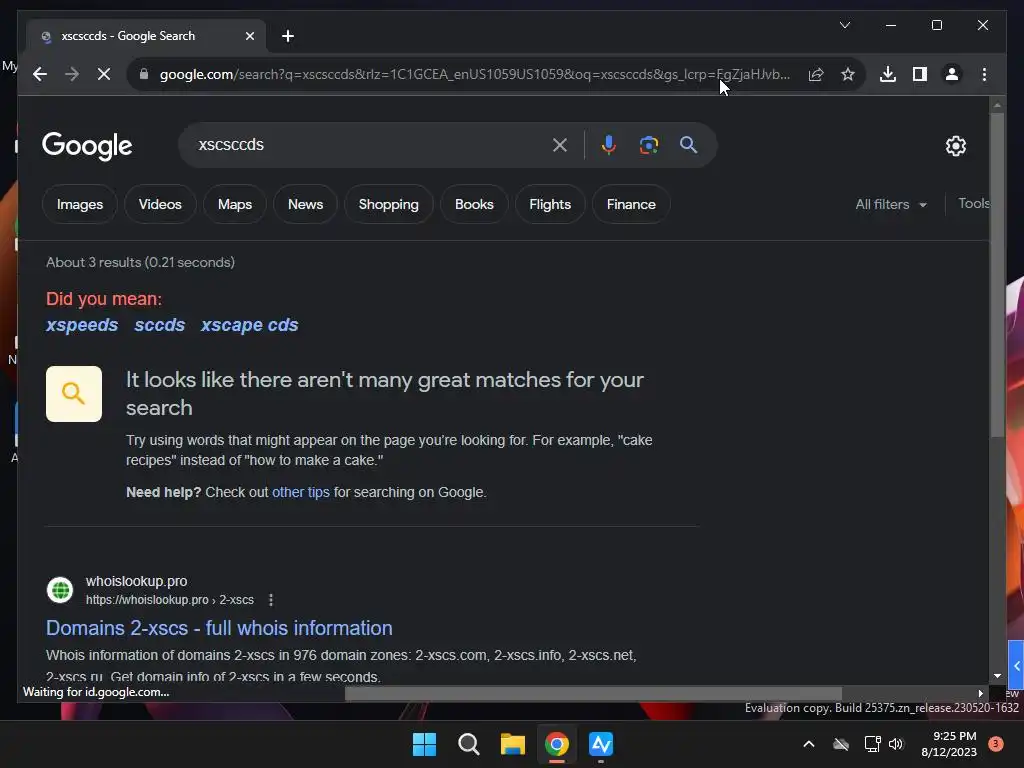This screenshot has width=1024, height=768.
Task: Show hidden system tray icons
Action: (808, 744)
